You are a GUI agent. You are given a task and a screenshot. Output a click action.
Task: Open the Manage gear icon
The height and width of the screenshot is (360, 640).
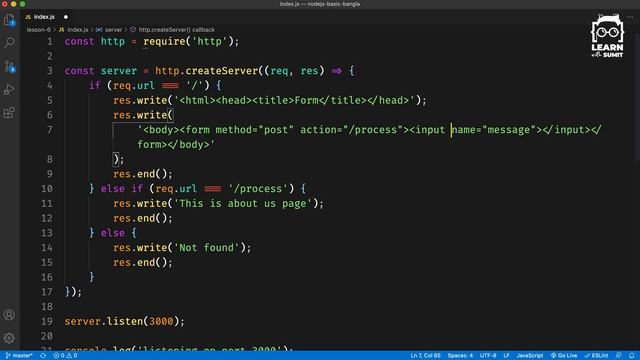pyautogui.click(x=9, y=338)
